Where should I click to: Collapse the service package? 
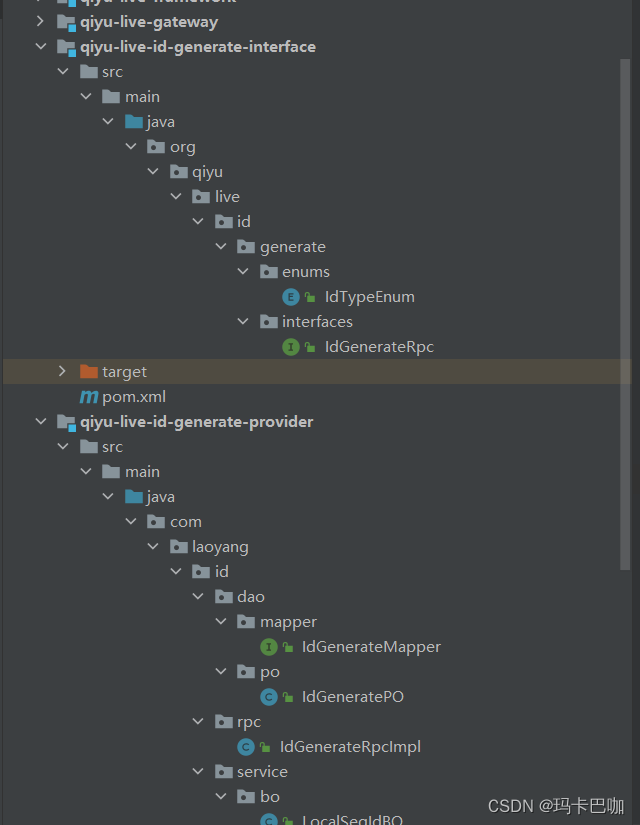tap(199, 771)
